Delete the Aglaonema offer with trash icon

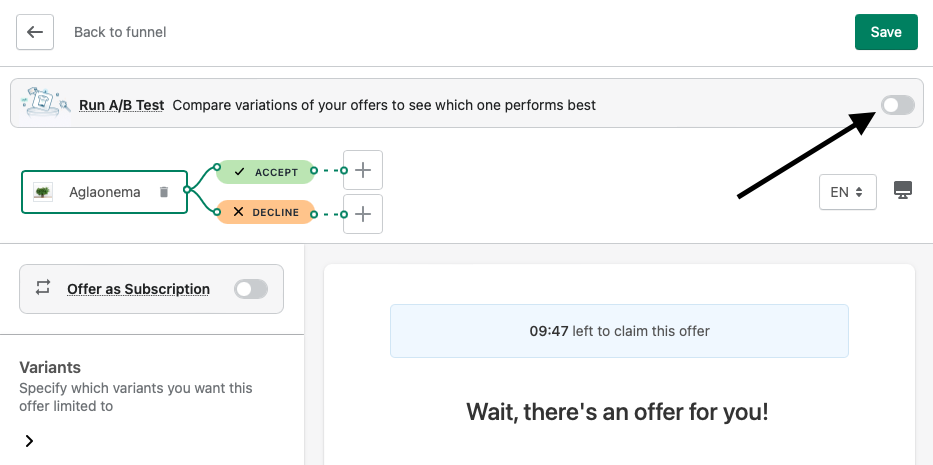click(164, 192)
